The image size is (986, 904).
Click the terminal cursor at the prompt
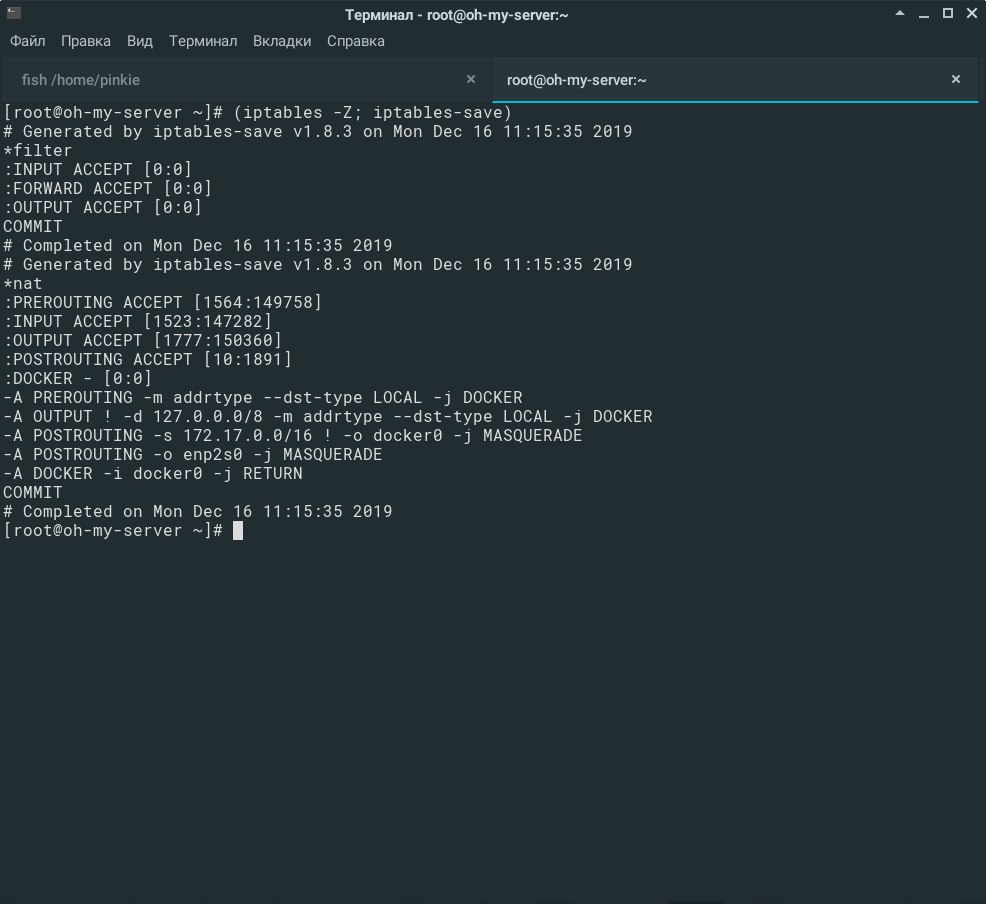pyautogui.click(x=238, y=531)
